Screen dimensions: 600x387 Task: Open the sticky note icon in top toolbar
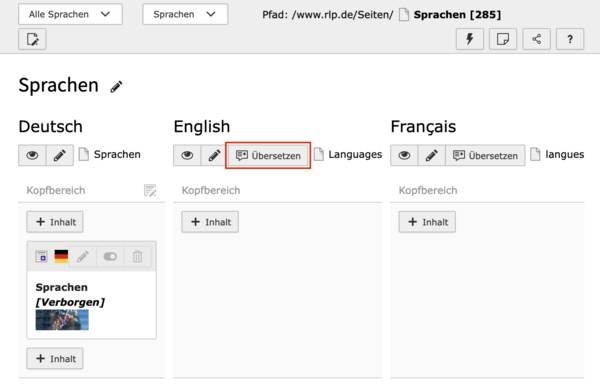(x=503, y=39)
